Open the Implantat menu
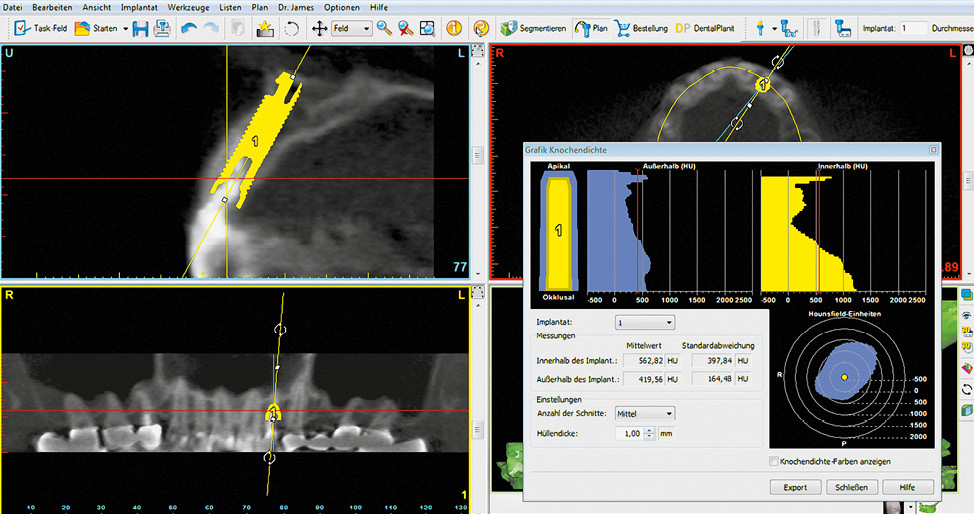The image size is (974, 514). tap(138, 7)
